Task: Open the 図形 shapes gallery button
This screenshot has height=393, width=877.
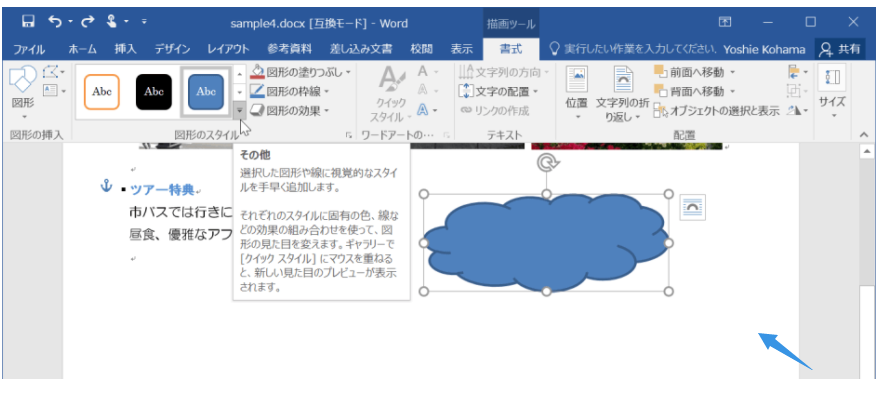Action: [22, 93]
